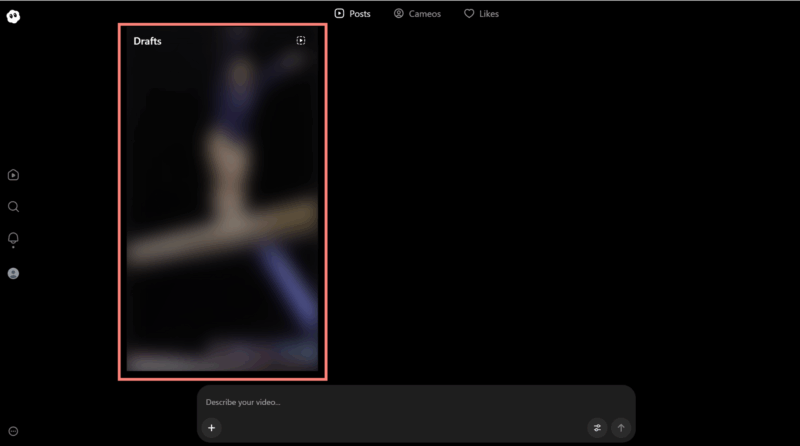Click the person icon beside Cameos
The height and width of the screenshot is (446, 800).
click(x=398, y=14)
